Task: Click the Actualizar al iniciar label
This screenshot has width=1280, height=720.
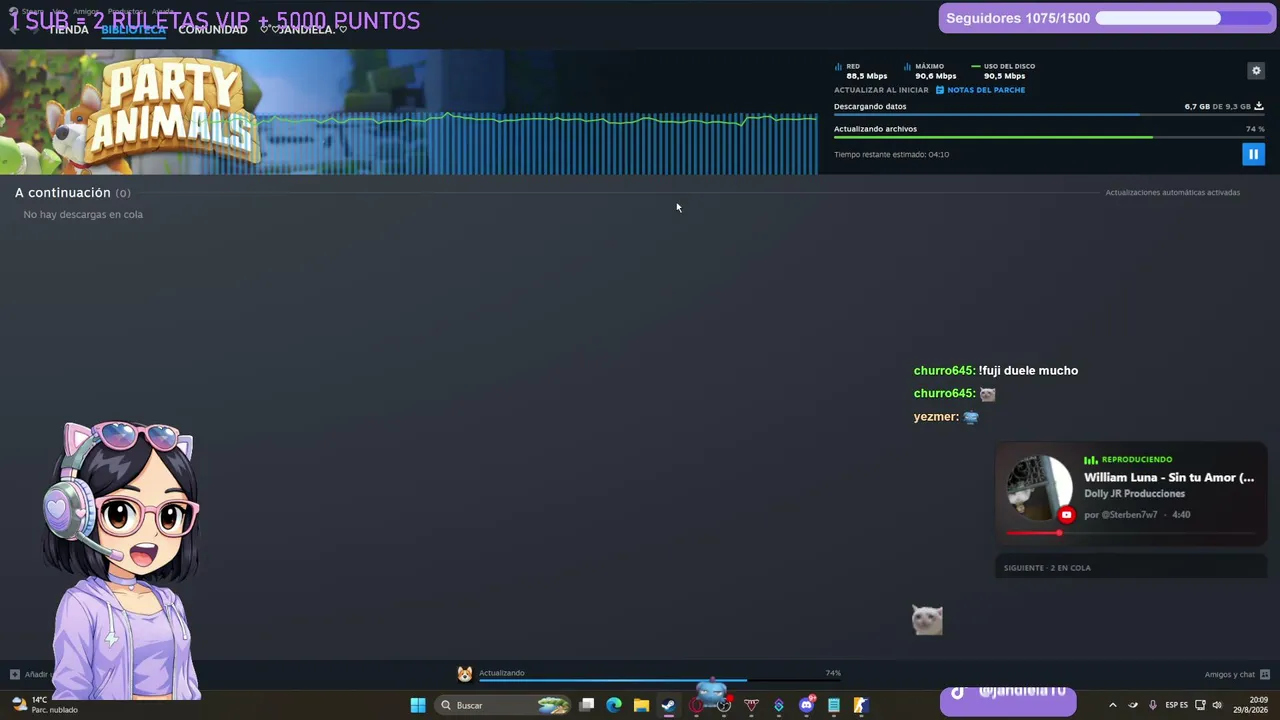Action: (x=881, y=90)
